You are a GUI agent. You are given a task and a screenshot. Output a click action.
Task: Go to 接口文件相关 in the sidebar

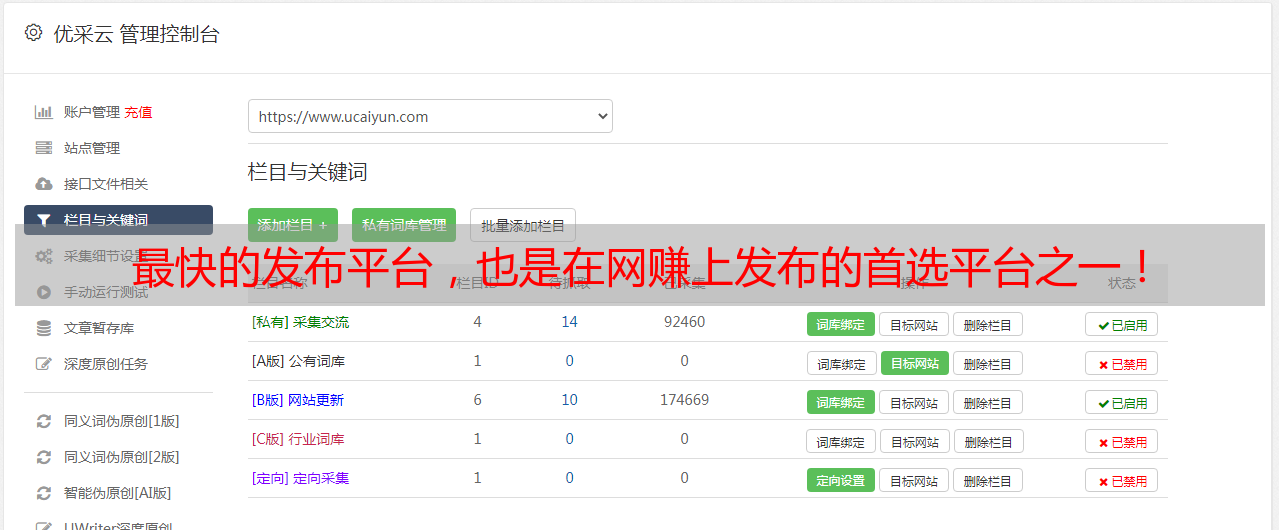(106, 184)
